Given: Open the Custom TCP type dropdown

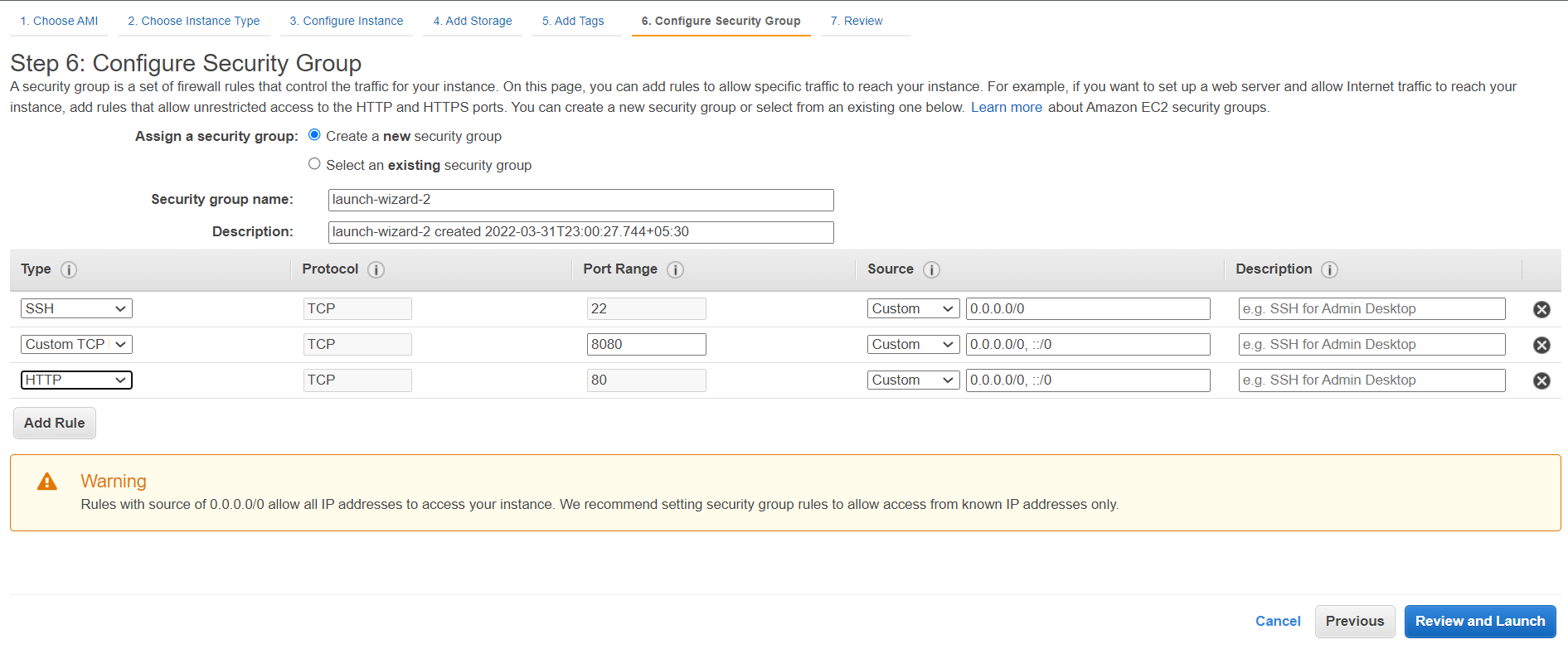Looking at the screenshot, I should click(x=76, y=344).
